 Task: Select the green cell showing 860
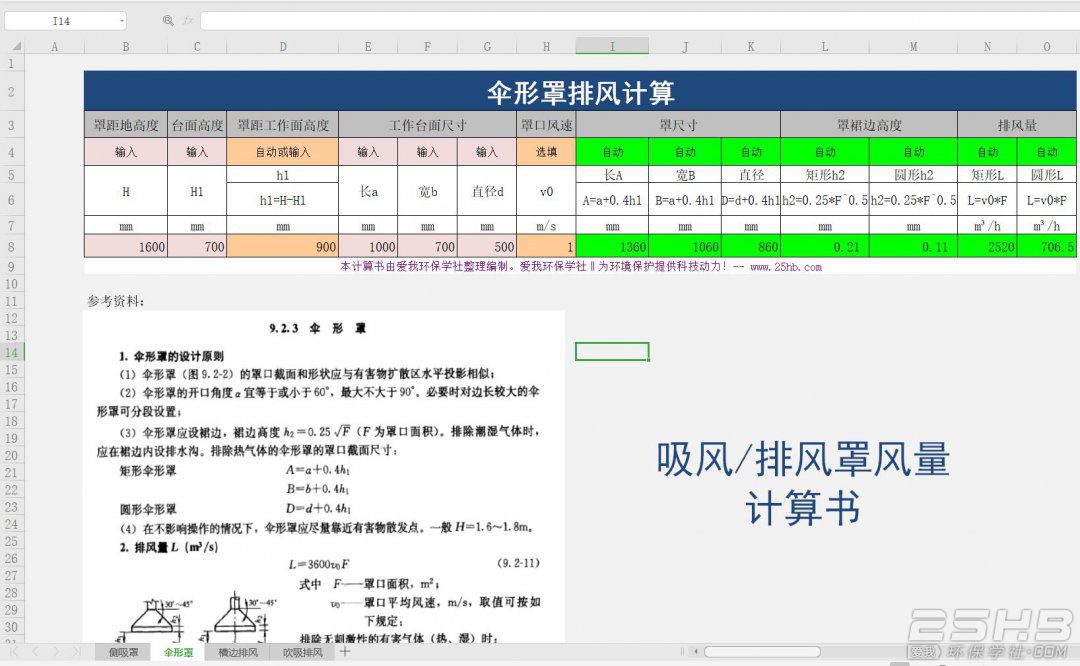pyautogui.click(x=751, y=247)
